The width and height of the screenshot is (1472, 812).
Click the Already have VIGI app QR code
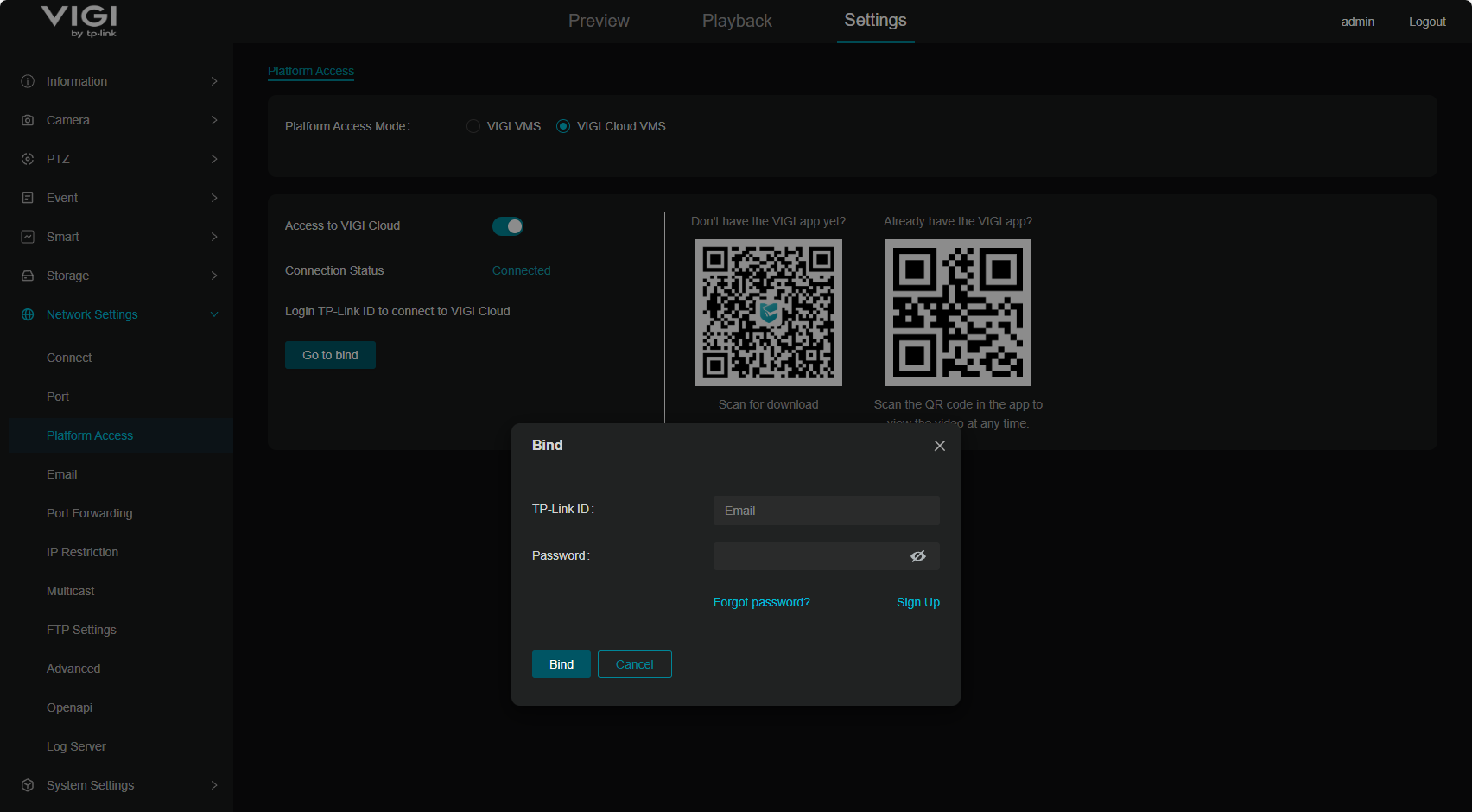tap(958, 313)
